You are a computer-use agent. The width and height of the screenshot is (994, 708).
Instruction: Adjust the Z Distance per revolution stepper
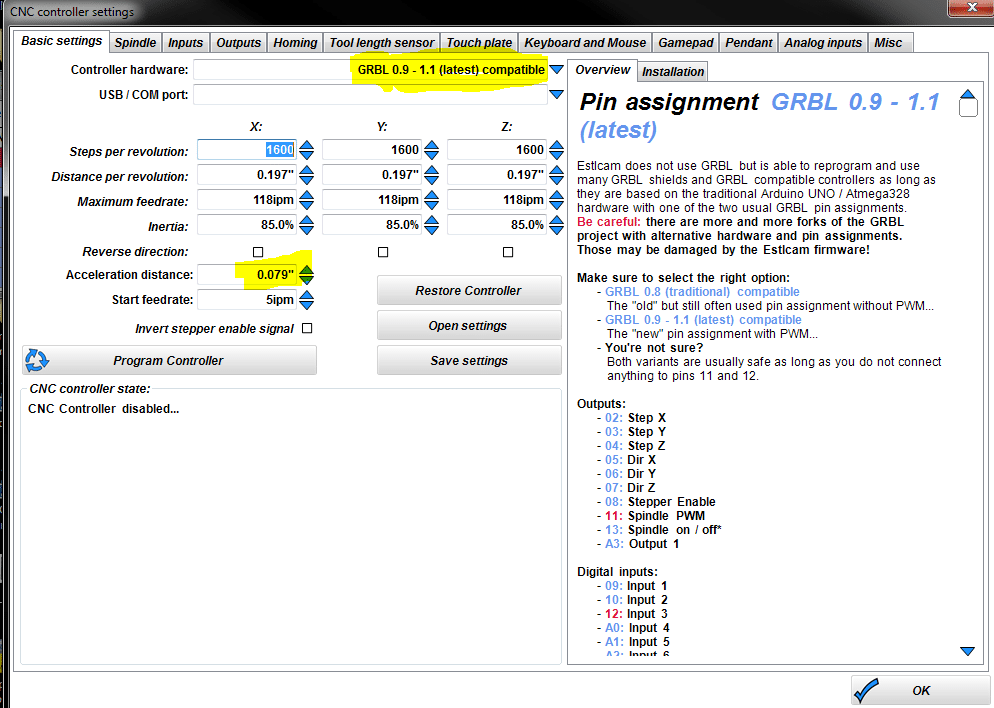click(557, 175)
